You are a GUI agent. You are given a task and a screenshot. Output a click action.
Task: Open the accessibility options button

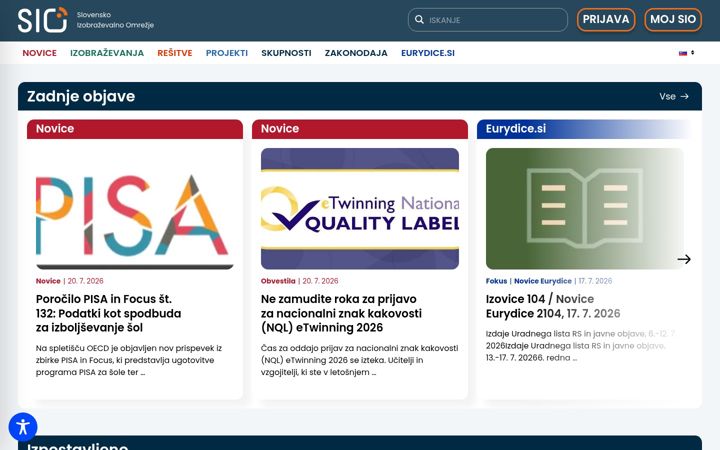coord(23,427)
